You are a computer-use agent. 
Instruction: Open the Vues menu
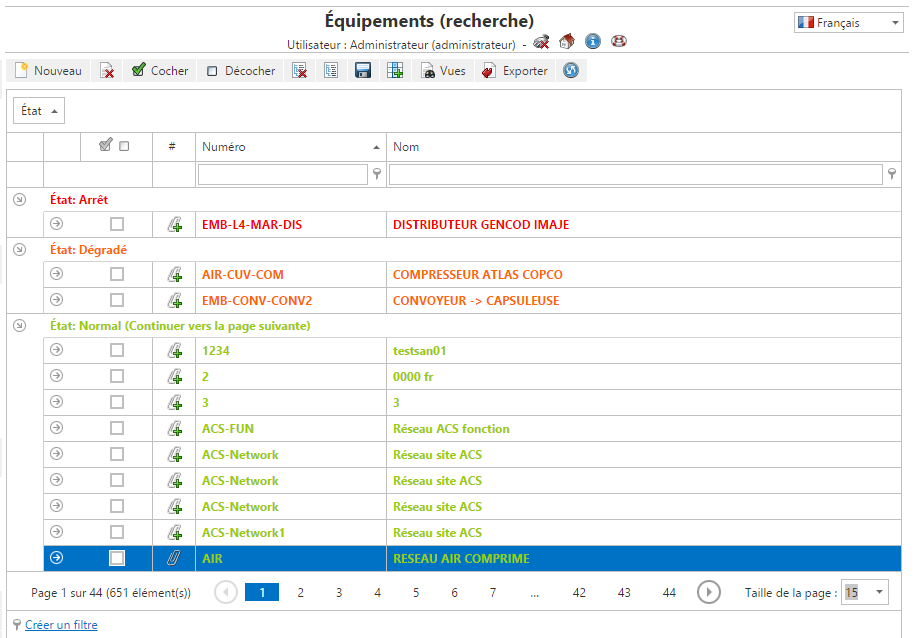click(443, 71)
